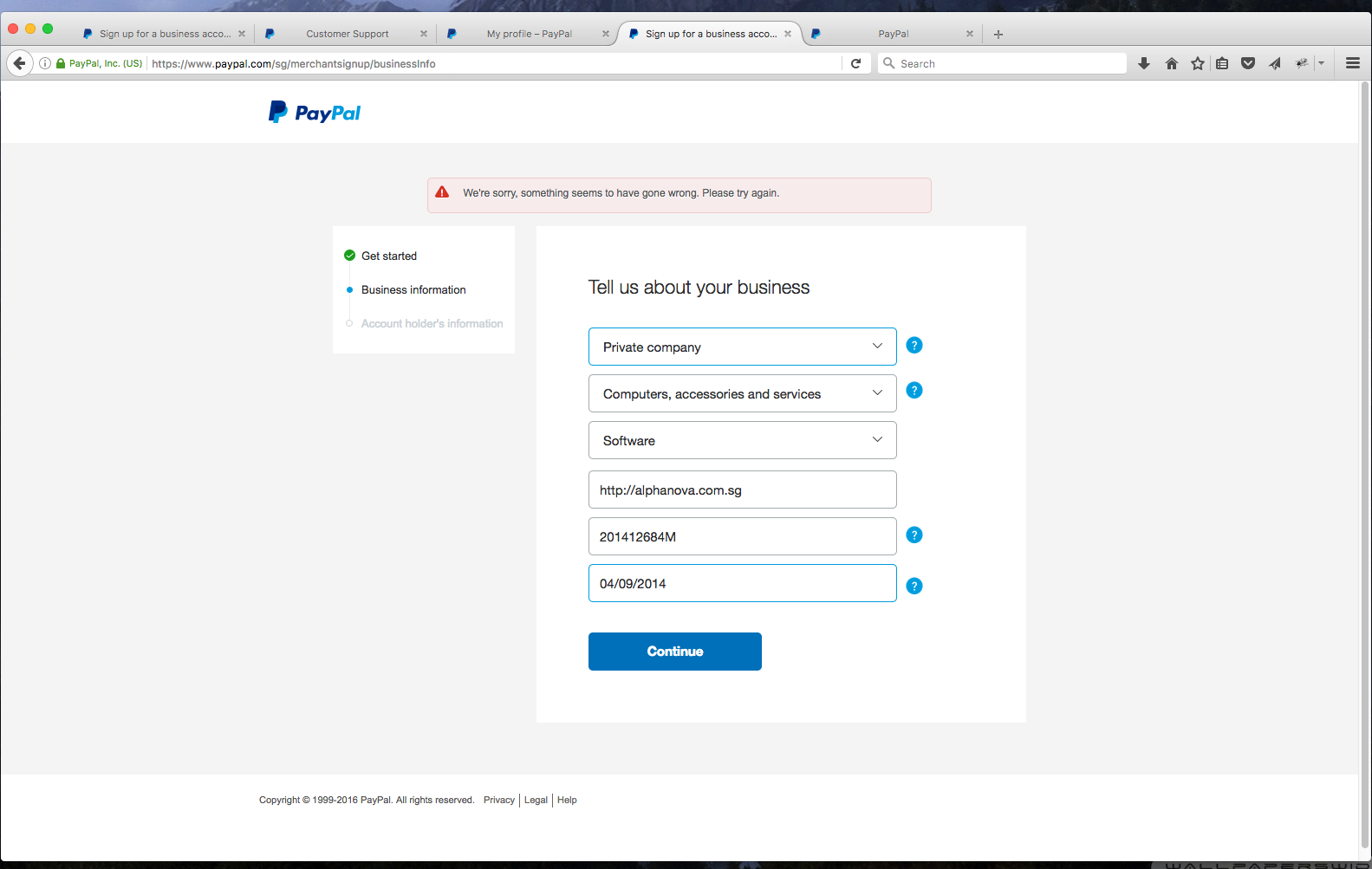Open help icon beside industry category dropdown
1372x869 pixels.
[914, 390]
